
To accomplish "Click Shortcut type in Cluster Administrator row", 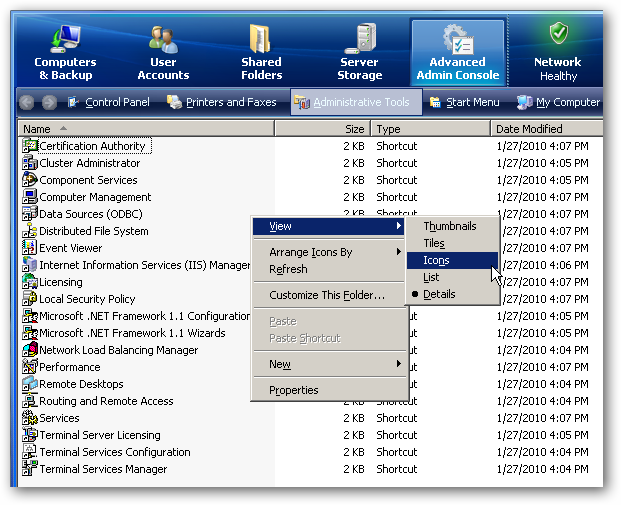I will coord(396,163).
